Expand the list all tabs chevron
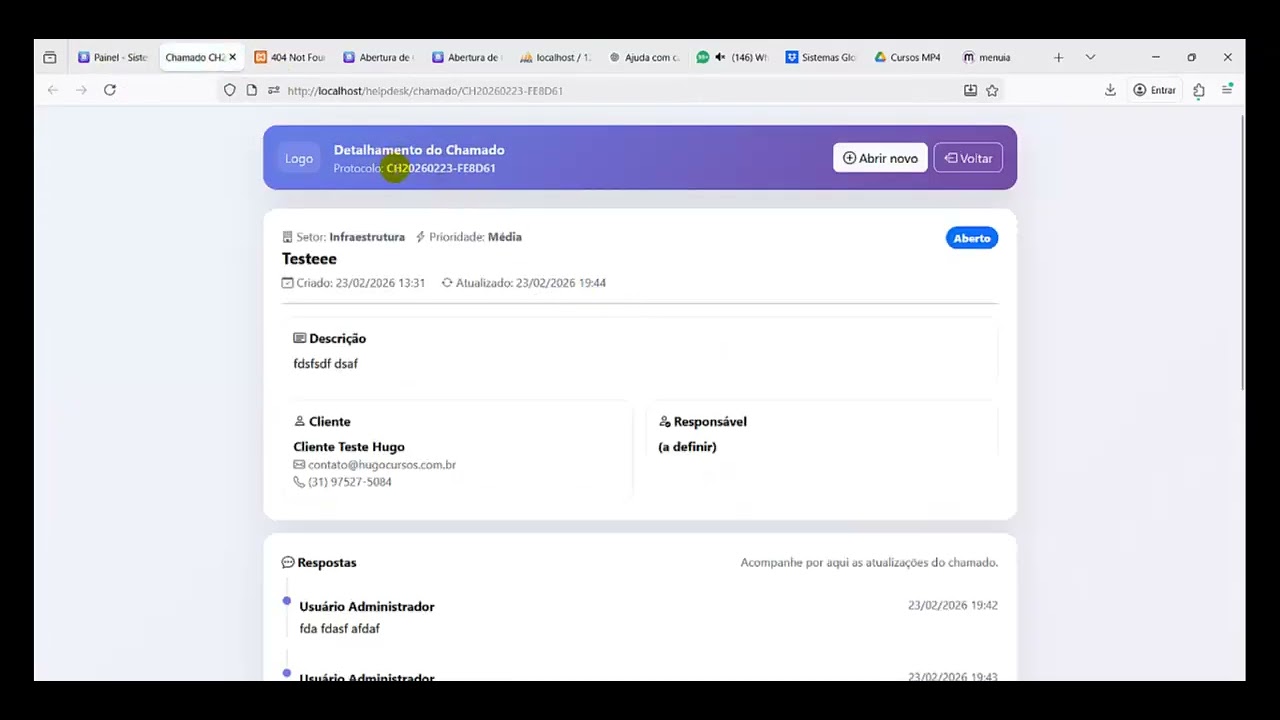This screenshot has height=720, width=1280. (1090, 58)
